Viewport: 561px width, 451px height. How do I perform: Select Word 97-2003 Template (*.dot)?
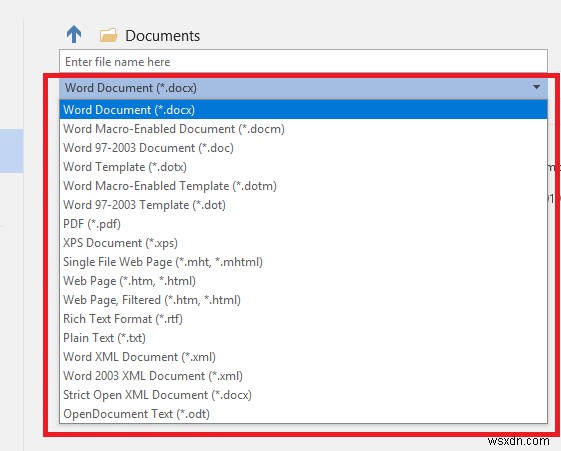point(303,205)
